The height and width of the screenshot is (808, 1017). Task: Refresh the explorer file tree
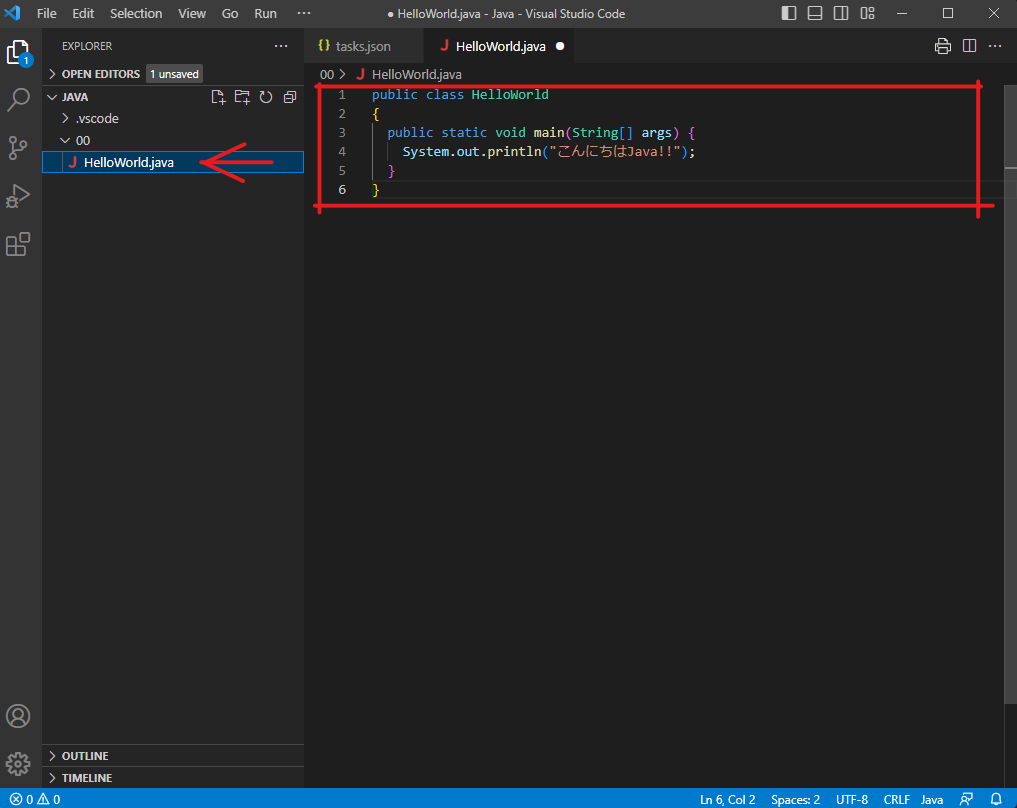[x=266, y=97]
